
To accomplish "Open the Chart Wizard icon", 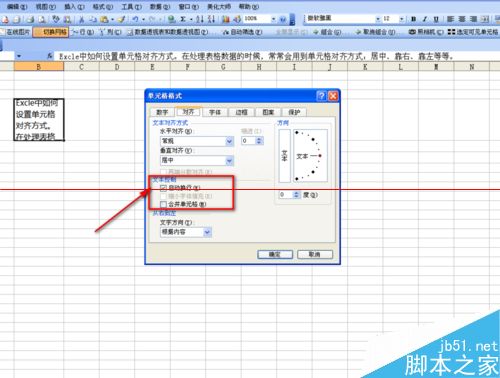I will click(226, 19).
